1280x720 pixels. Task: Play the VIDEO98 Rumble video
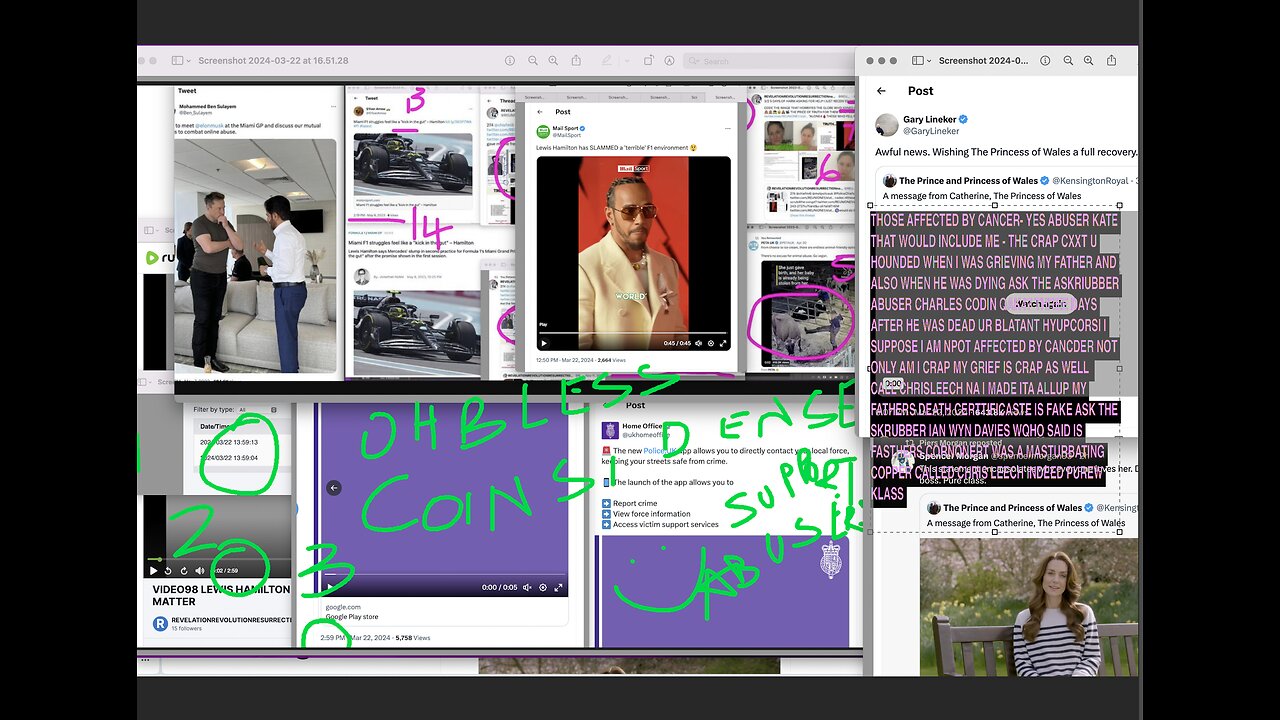[153, 570]
